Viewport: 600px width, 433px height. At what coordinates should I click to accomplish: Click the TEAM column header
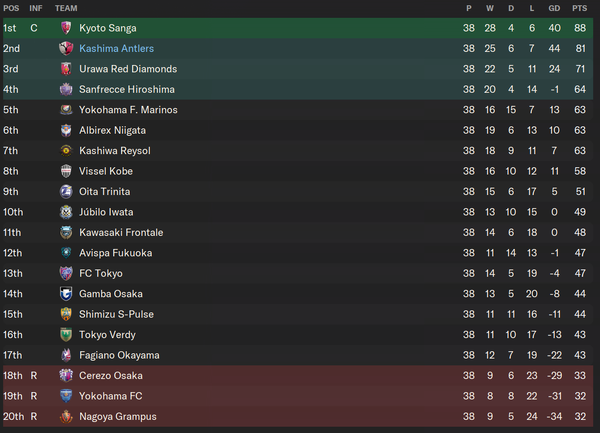[x=66, y=8]
